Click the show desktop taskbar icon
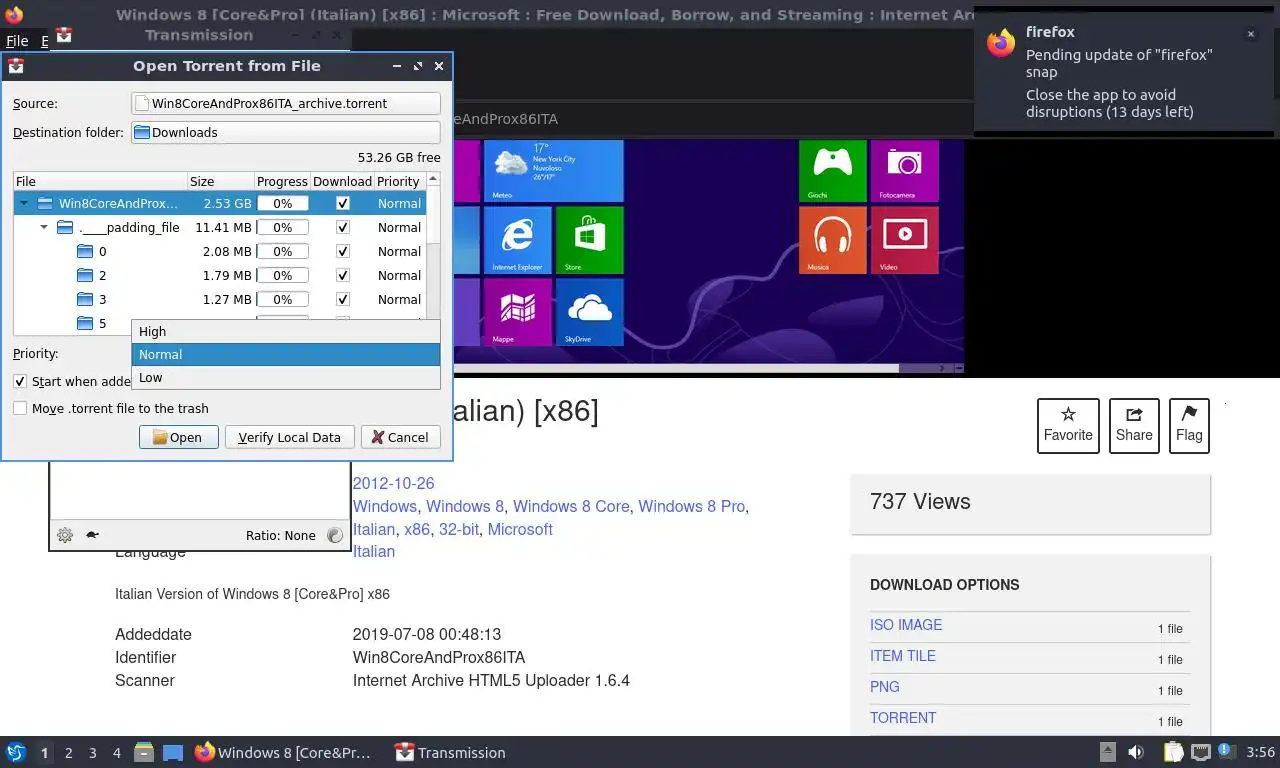This screenshot has width=1280, height=768. click(172, 752)
